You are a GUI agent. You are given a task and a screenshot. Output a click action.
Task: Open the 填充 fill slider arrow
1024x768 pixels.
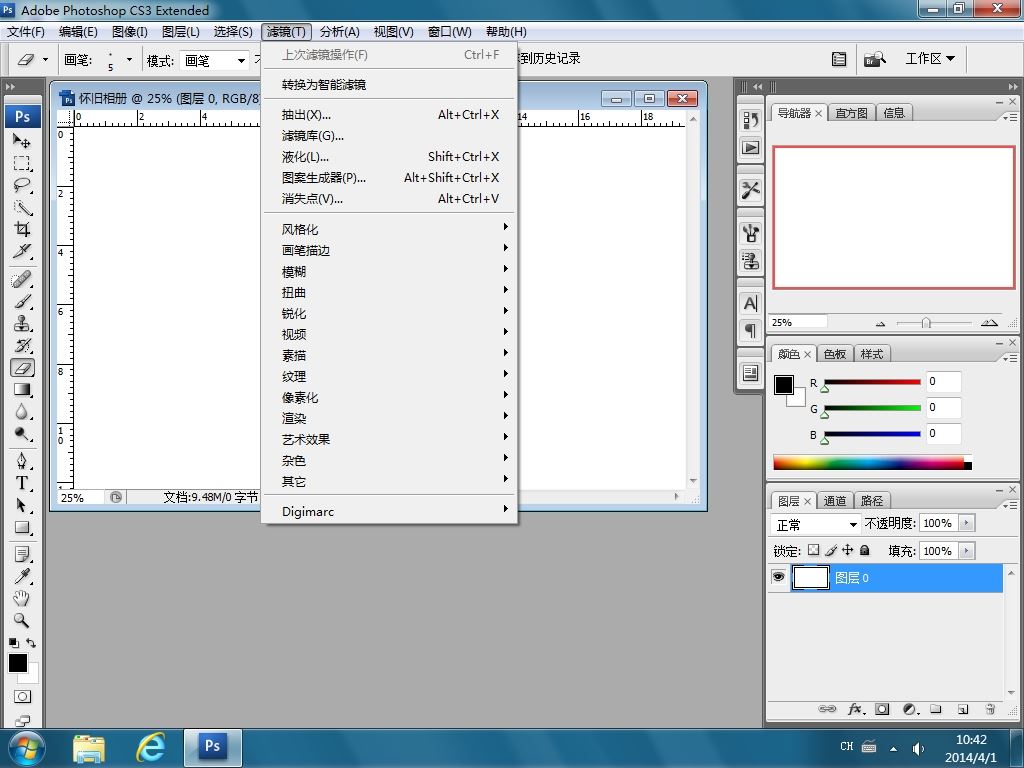967,551
